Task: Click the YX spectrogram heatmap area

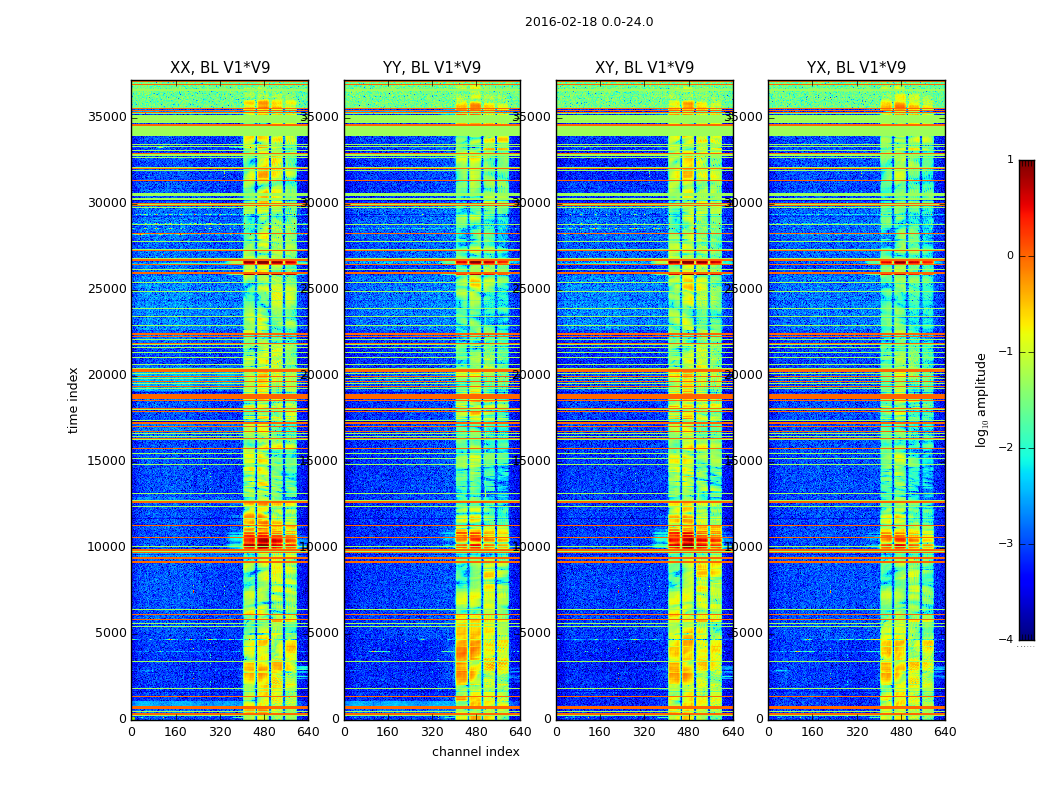Action: tap(856, 400)
